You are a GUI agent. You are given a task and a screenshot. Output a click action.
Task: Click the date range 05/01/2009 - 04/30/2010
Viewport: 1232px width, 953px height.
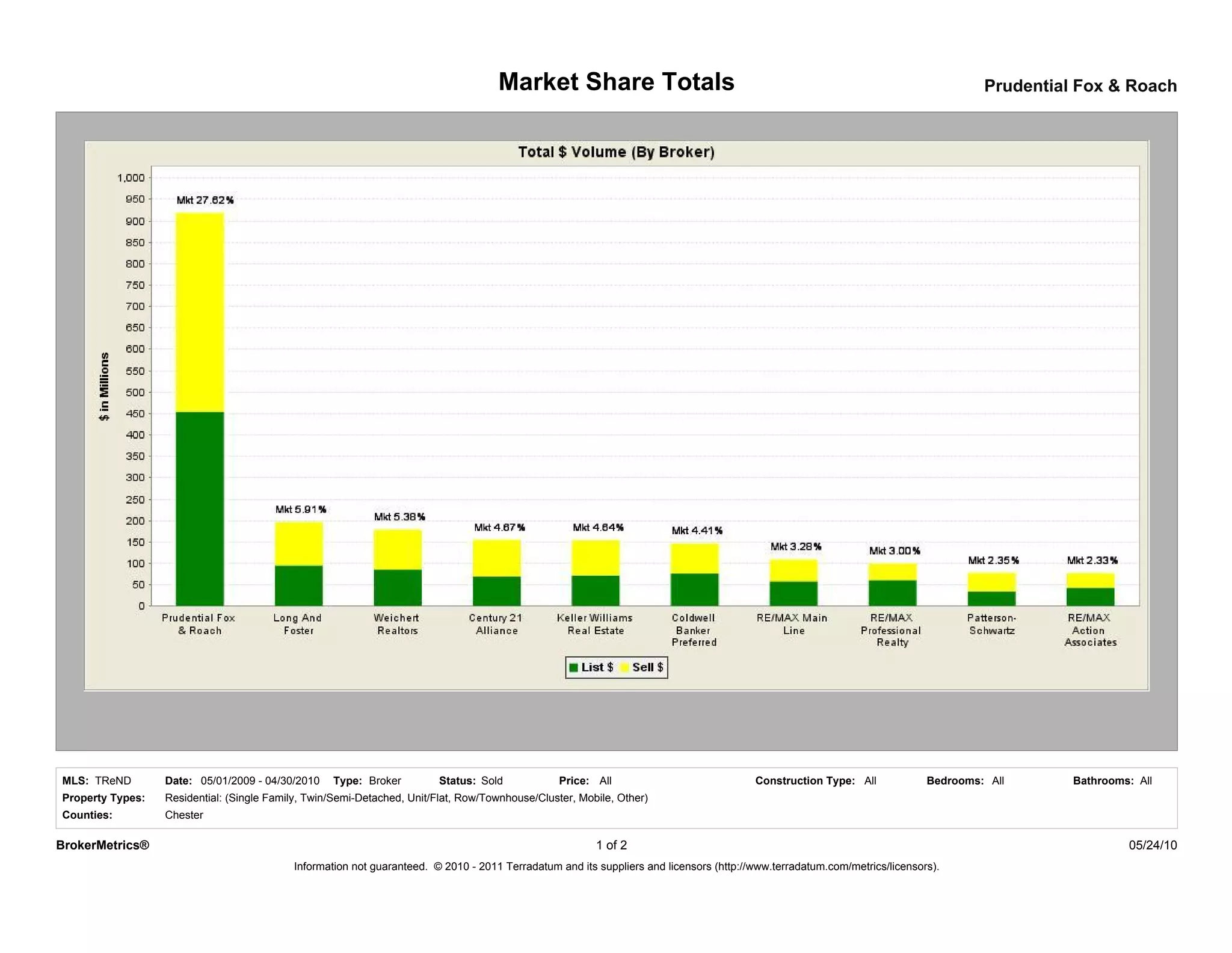click(x=260, y=781)
